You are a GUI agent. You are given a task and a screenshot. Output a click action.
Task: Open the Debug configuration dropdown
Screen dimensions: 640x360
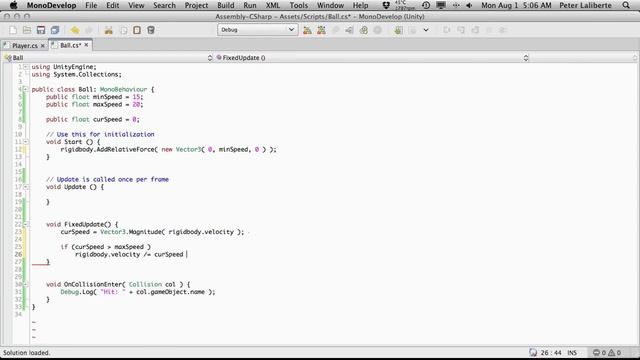(257, 30)
